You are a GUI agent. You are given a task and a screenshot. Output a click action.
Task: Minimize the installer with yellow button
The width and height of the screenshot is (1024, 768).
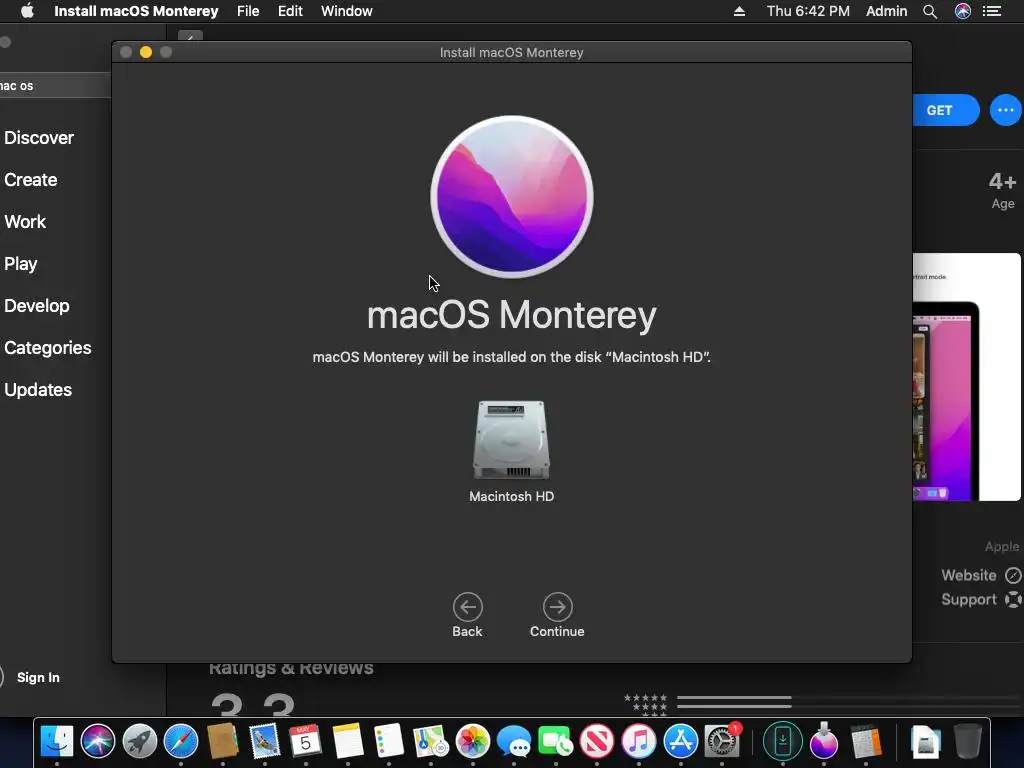[x=146, y=52]
